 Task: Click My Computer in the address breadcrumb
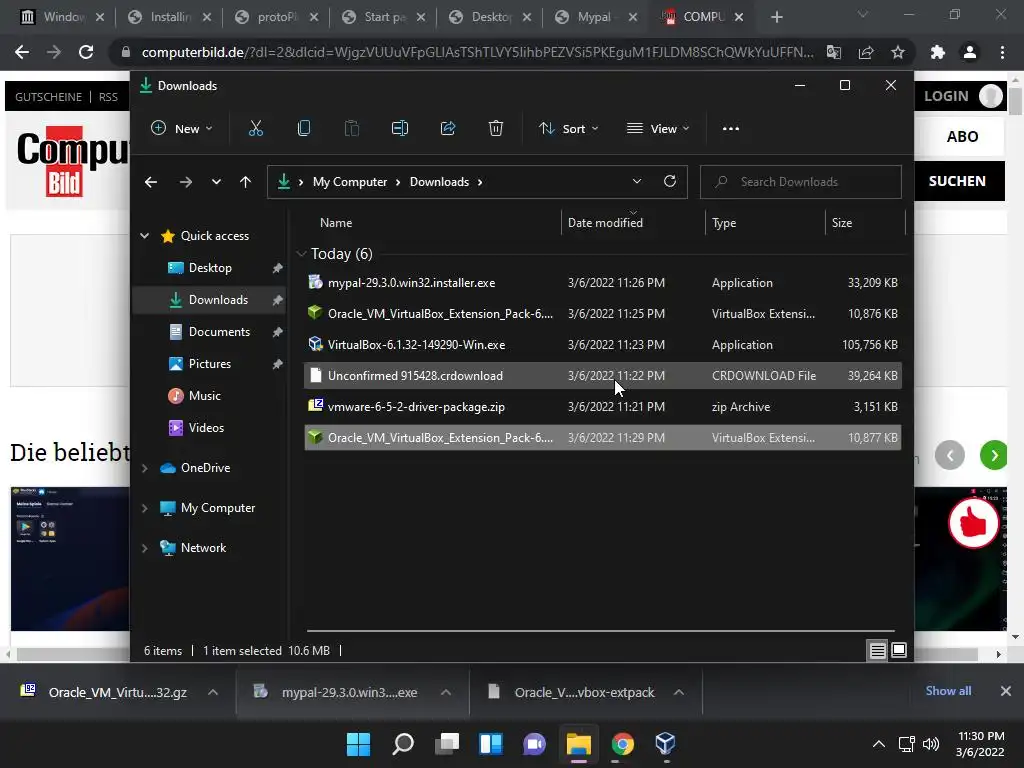(349, 182)
